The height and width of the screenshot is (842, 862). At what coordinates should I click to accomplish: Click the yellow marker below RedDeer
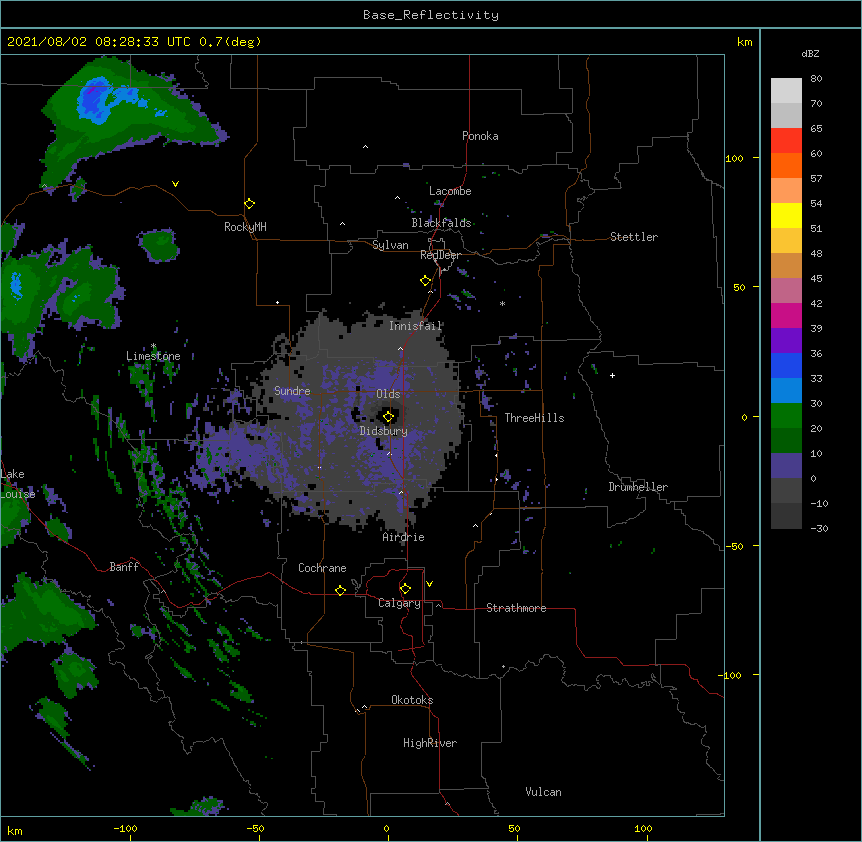[425, 281]
